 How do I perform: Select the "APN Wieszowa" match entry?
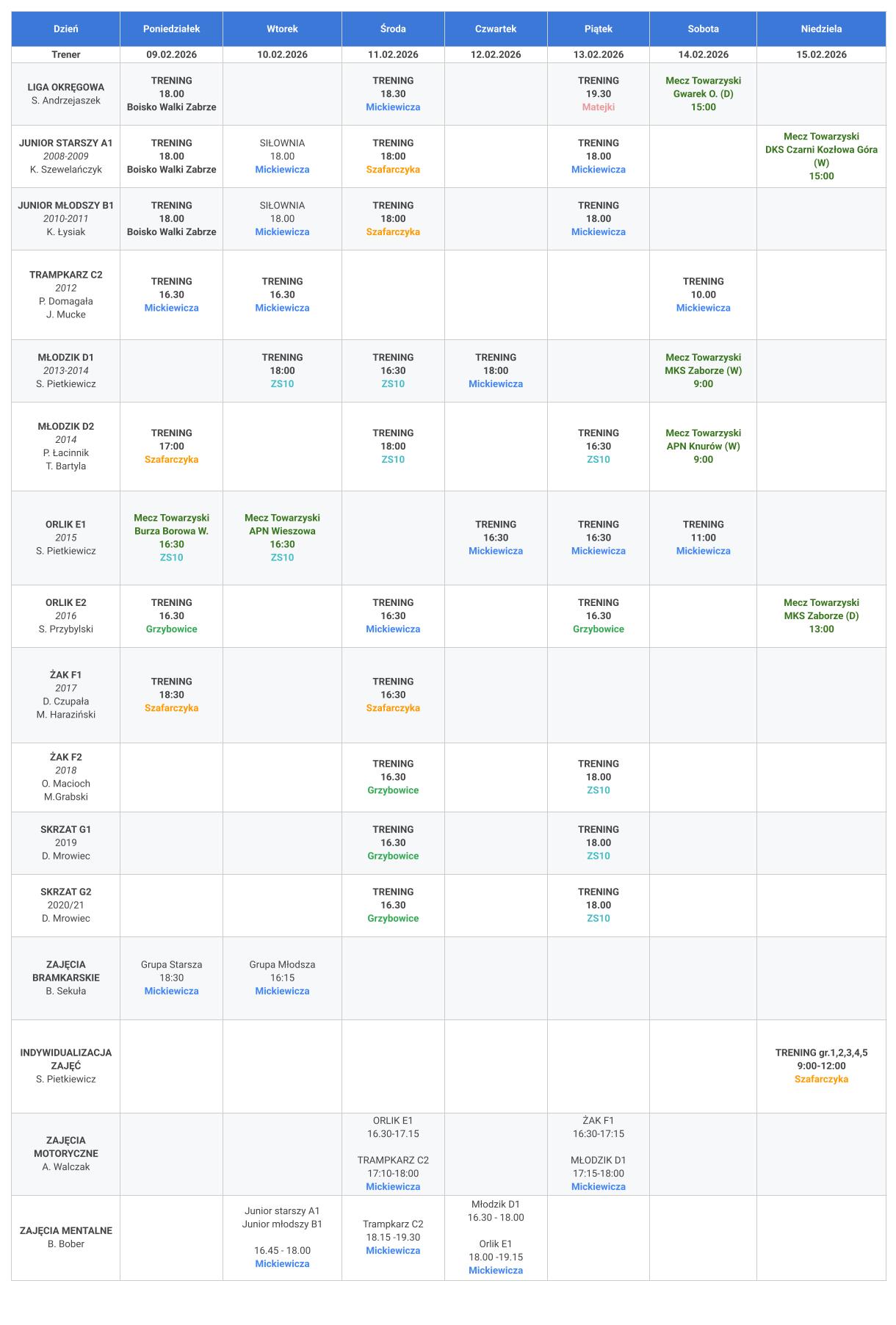[x=282, y=531]
